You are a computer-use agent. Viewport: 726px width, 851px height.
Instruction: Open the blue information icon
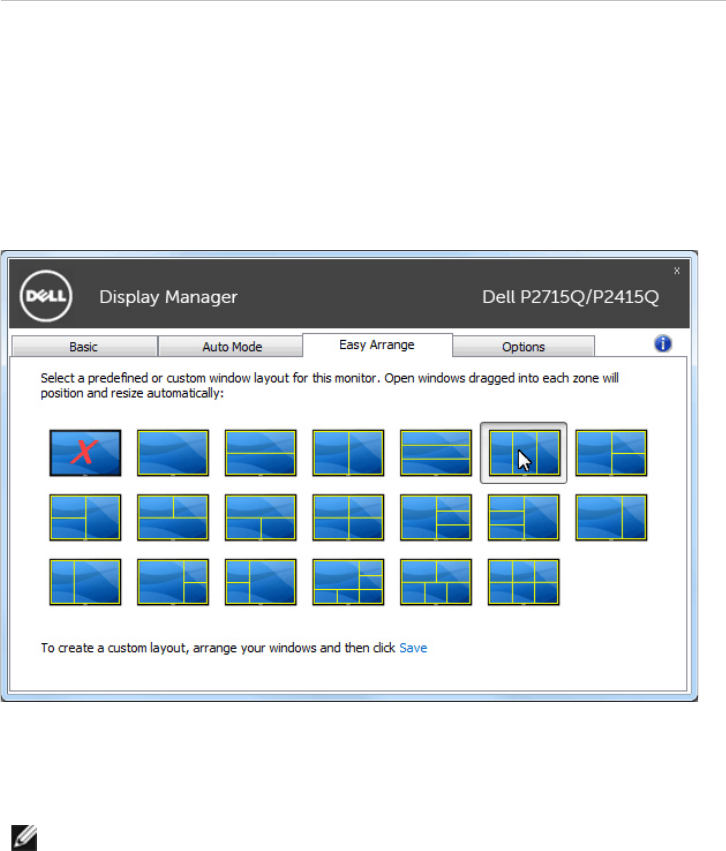[x=663, y=344]
